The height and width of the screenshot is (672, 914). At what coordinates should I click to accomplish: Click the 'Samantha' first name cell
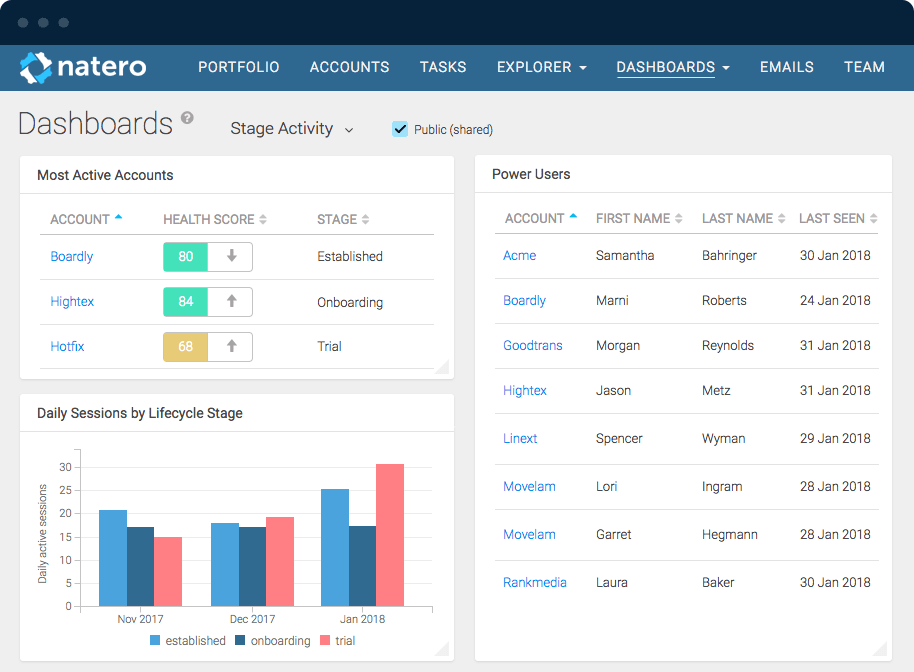tap(625, 255)
